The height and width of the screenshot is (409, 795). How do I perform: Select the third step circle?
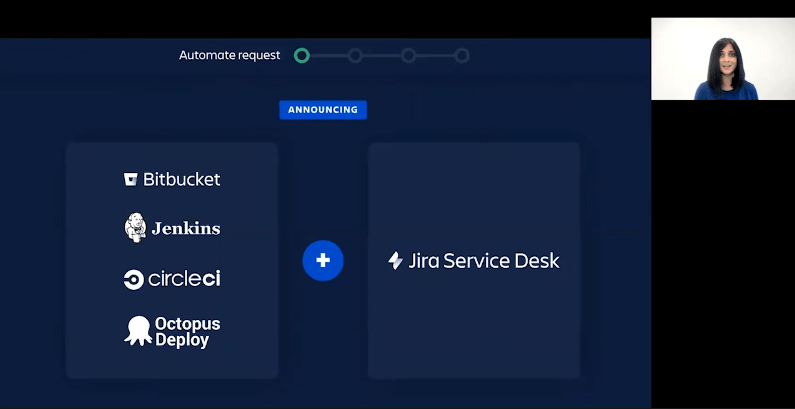pyautogui.click(x=408, y=56)
